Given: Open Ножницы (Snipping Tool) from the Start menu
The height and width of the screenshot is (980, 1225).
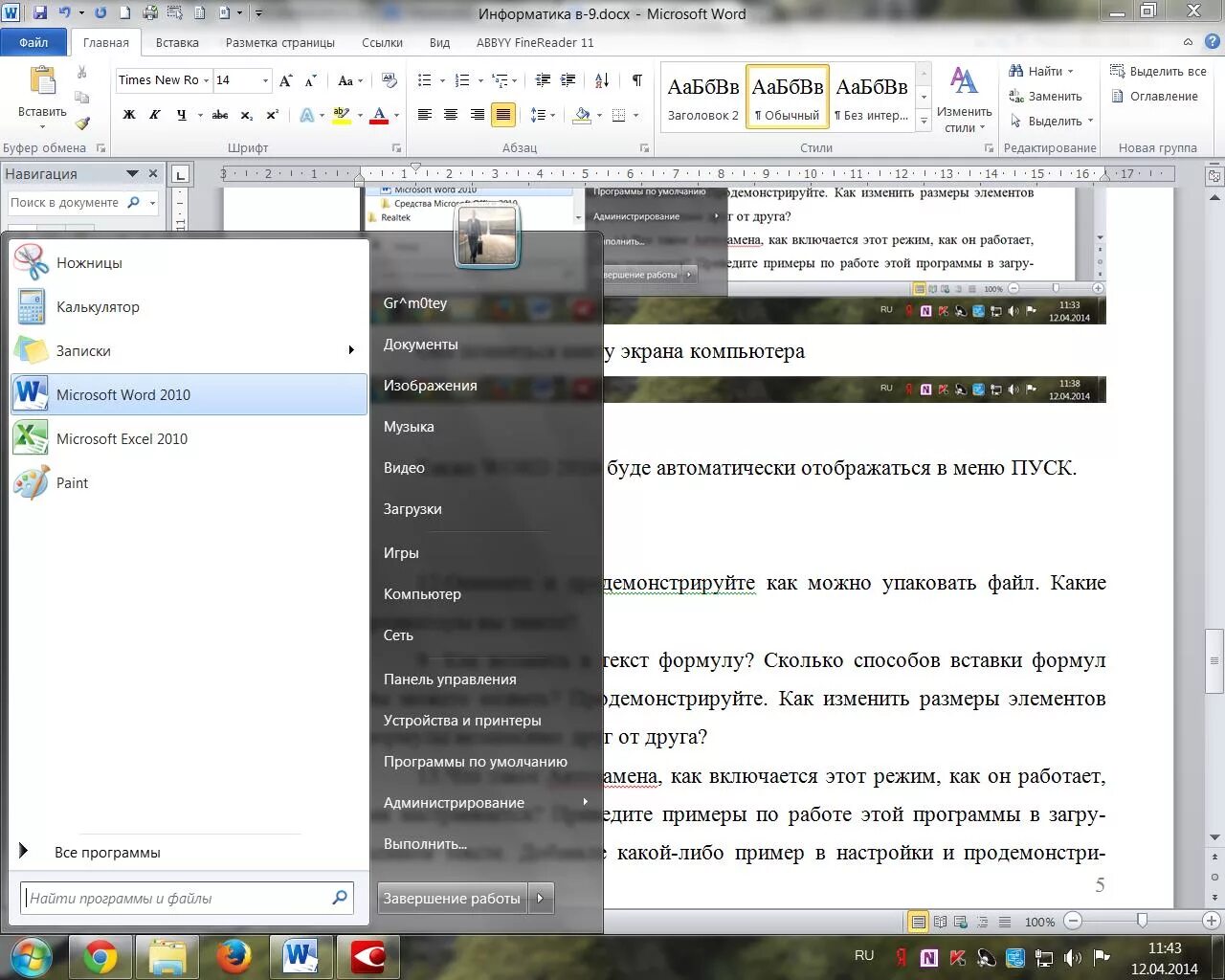Looking at the screenshot, I should 189,262.
